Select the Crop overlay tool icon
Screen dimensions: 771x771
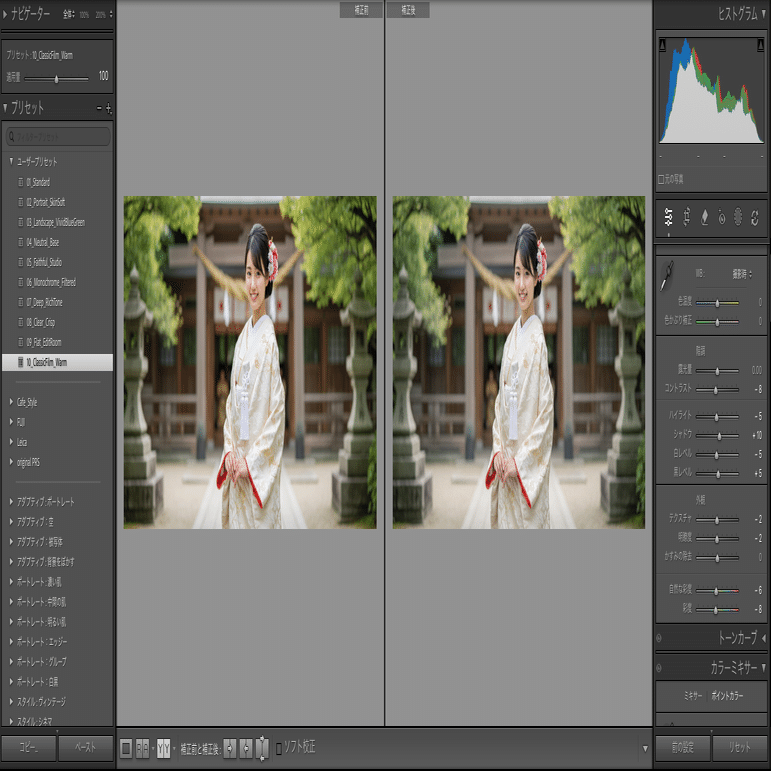pyautogui.click(x=686, y=217)
